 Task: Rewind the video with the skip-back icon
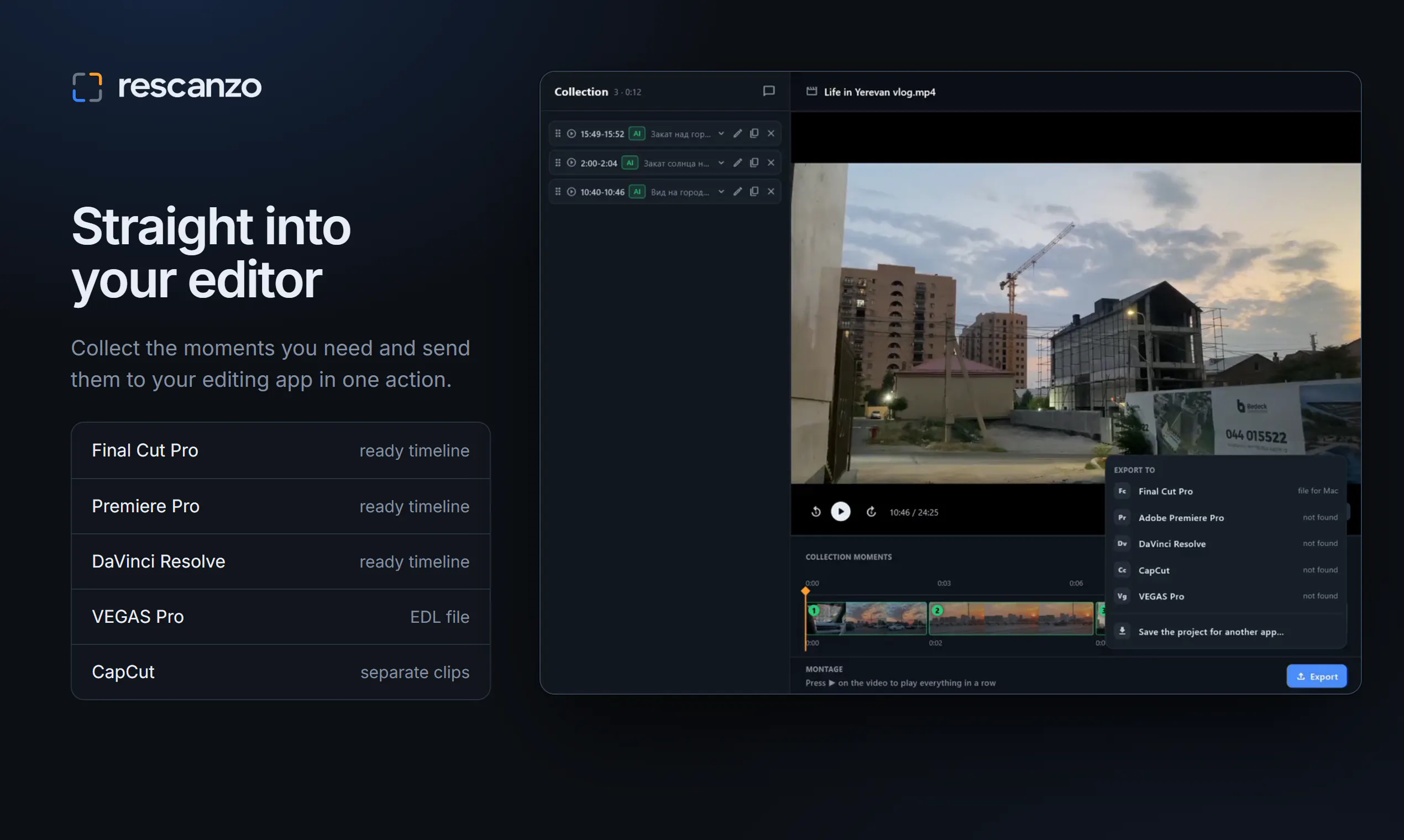pyautogui.click(x=815, y=512)
